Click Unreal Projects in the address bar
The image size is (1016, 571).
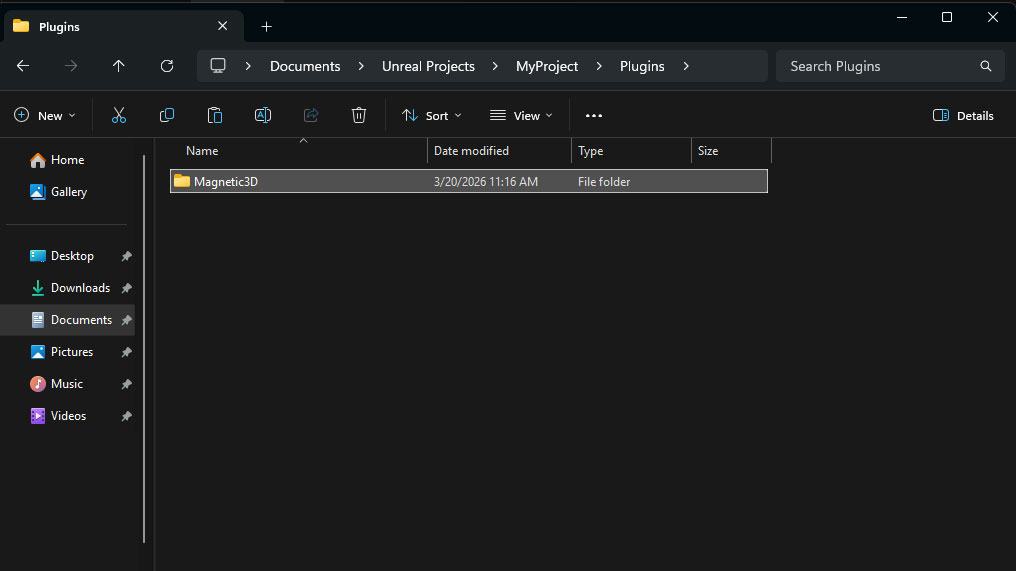click(428, 66)
